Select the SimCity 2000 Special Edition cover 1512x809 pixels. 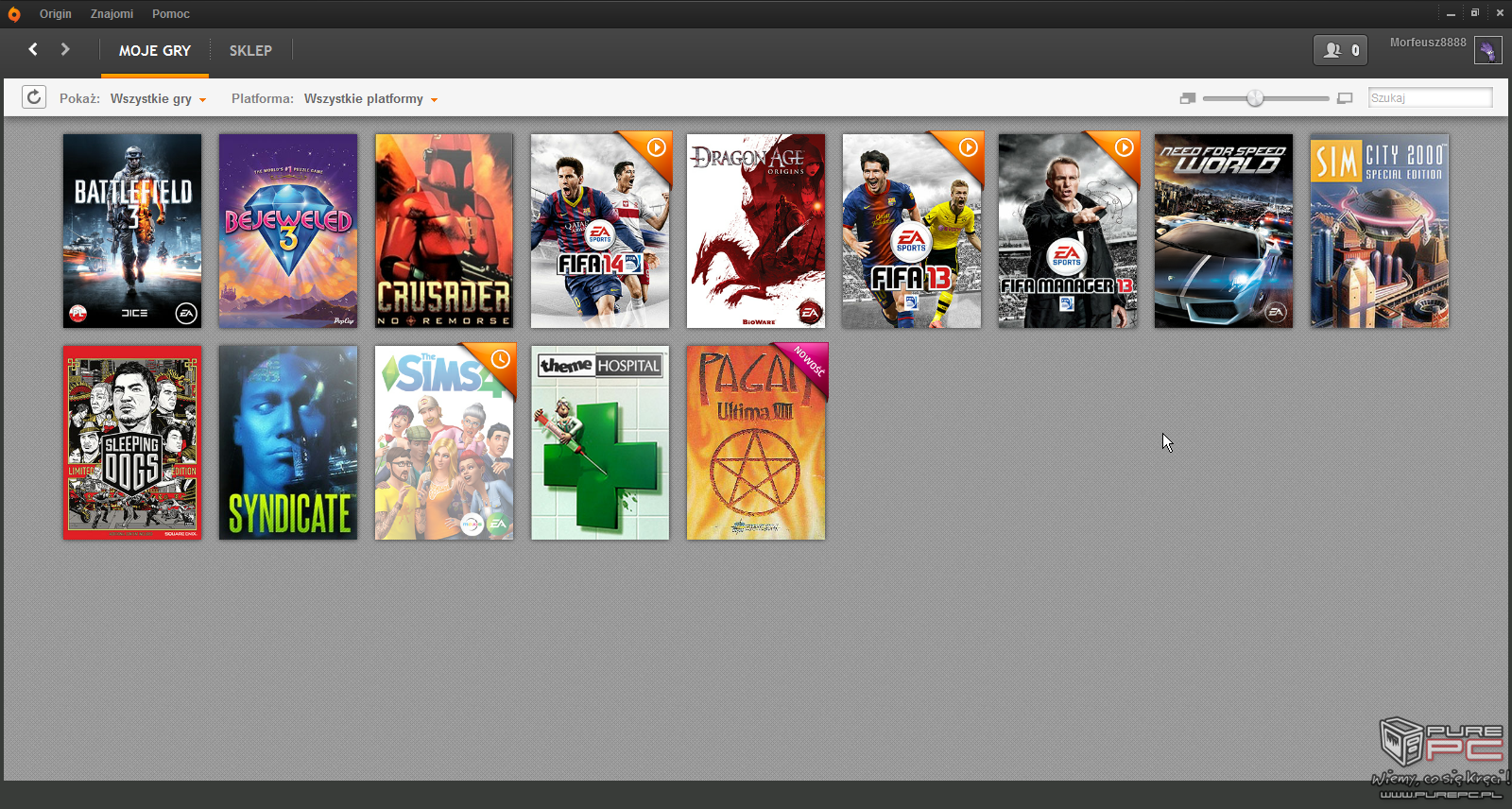(1380, 231)
